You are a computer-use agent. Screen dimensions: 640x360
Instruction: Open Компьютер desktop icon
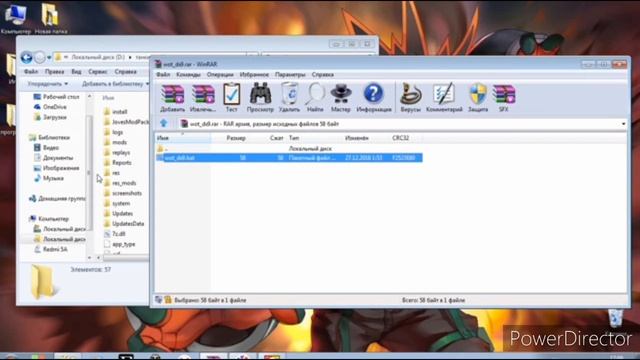[x=16, y=19]
